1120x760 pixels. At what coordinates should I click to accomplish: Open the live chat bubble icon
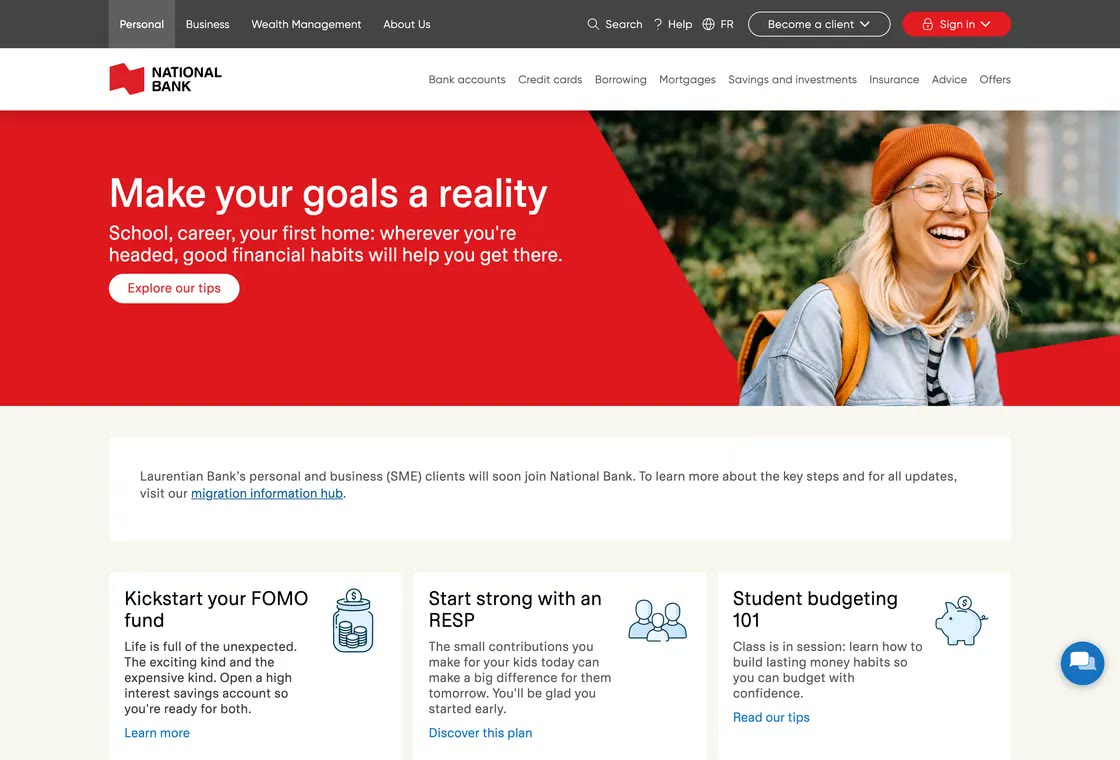[x=1082, y=663]
